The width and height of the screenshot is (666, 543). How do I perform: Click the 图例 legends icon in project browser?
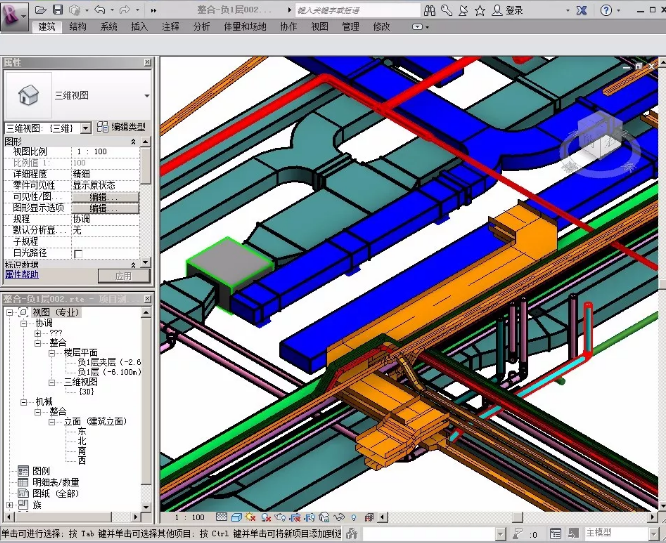23,471
